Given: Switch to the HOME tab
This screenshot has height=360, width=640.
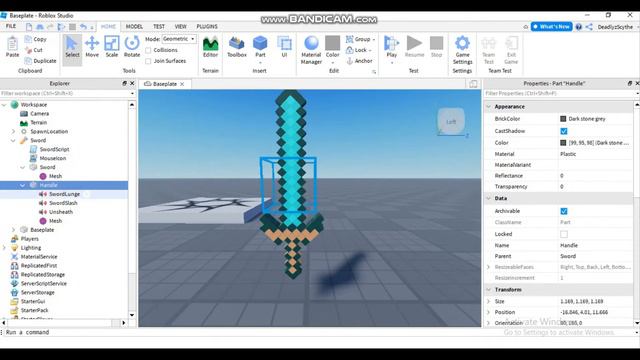Looking at the screenshot, I should 108,27.
